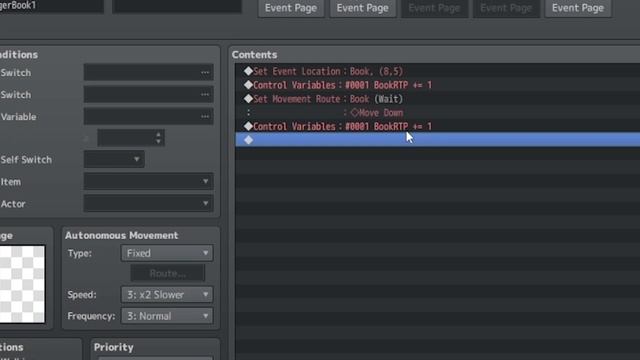This screenshot has width=640, height=360.
Task: Open the Speed dropdown showing 3: x2 Slower
Action: click(x=167, y=294)
